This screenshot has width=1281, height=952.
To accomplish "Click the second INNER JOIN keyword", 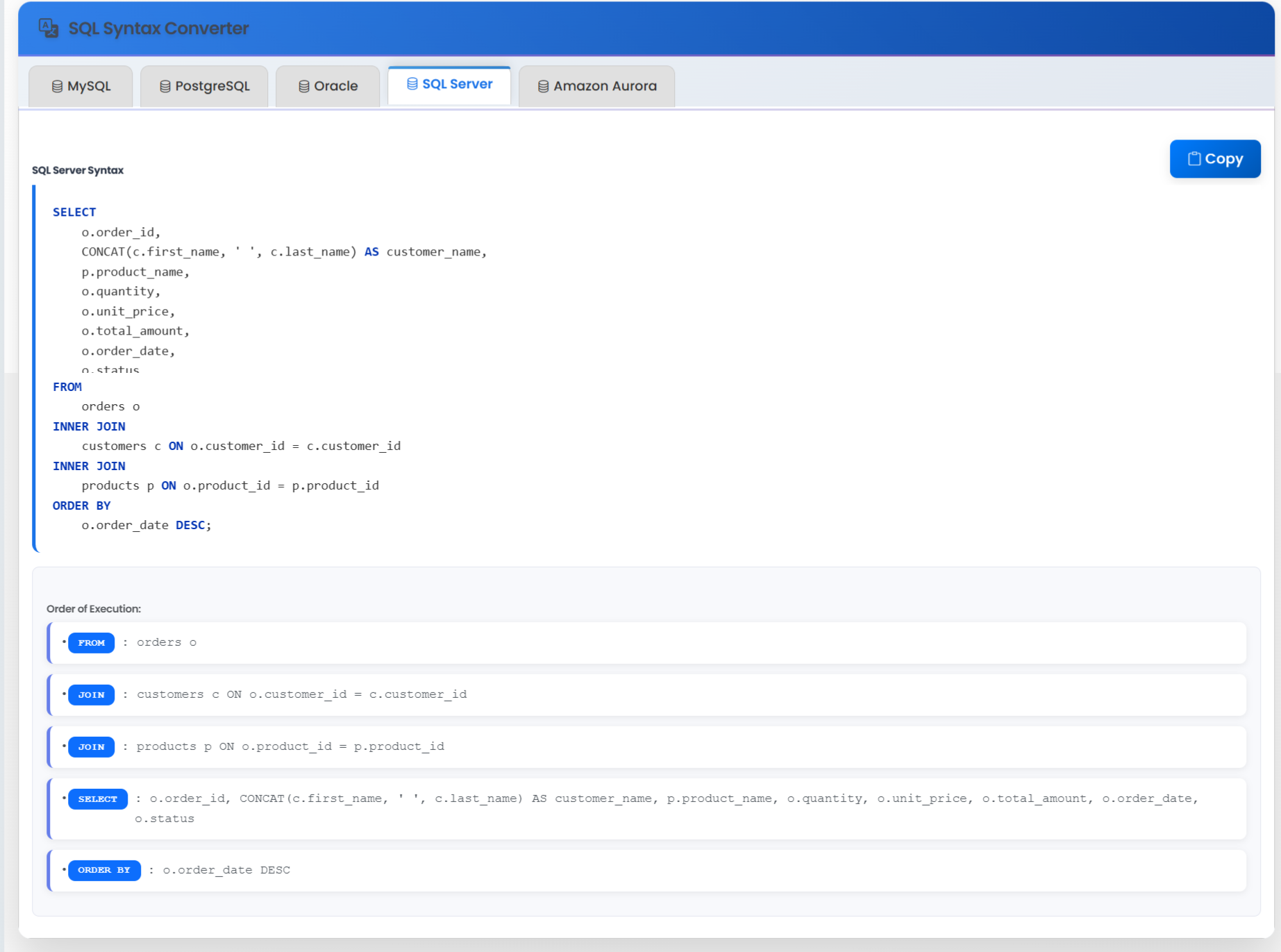I will click(89, 466).
